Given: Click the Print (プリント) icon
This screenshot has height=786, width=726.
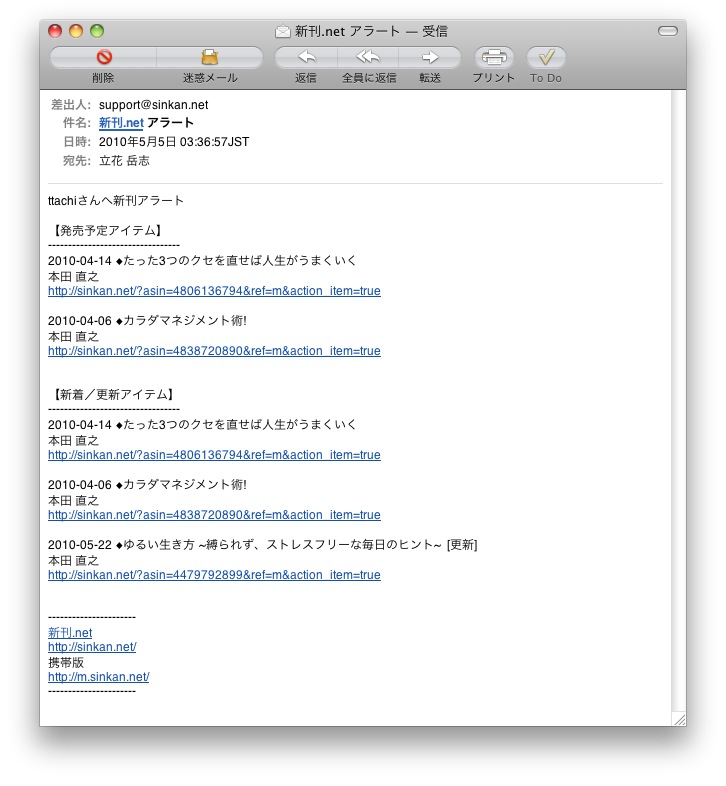Looking at the screenshot, I should tap(494, 58).
